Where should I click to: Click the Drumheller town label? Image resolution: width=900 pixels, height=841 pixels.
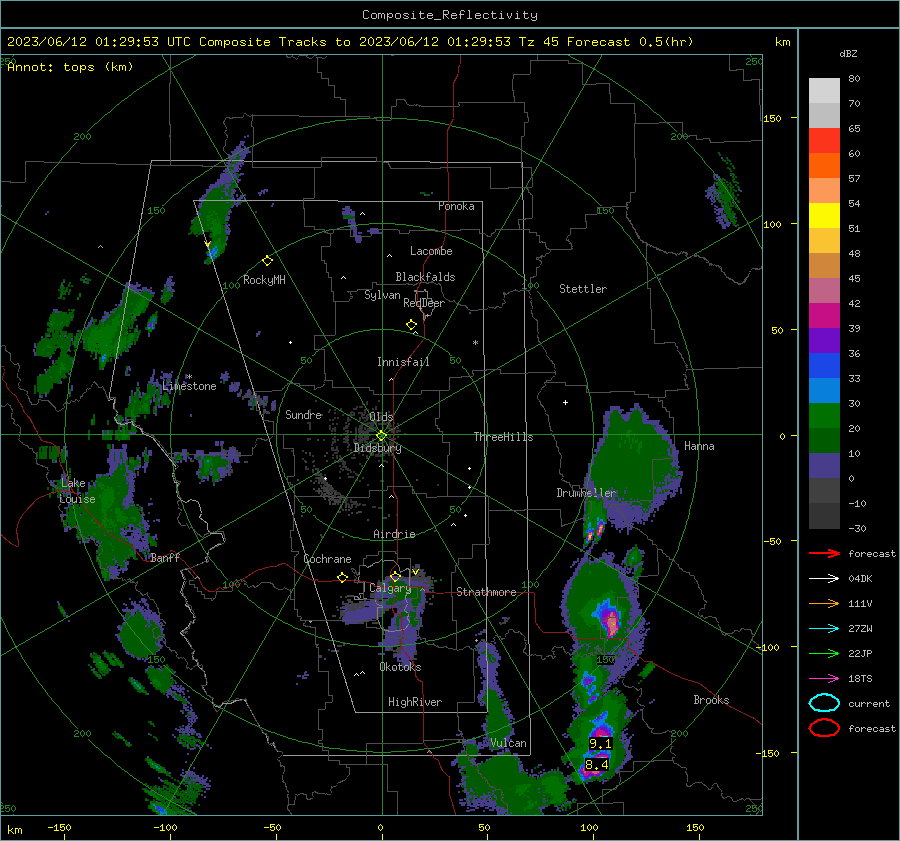[x=586, y=493]
